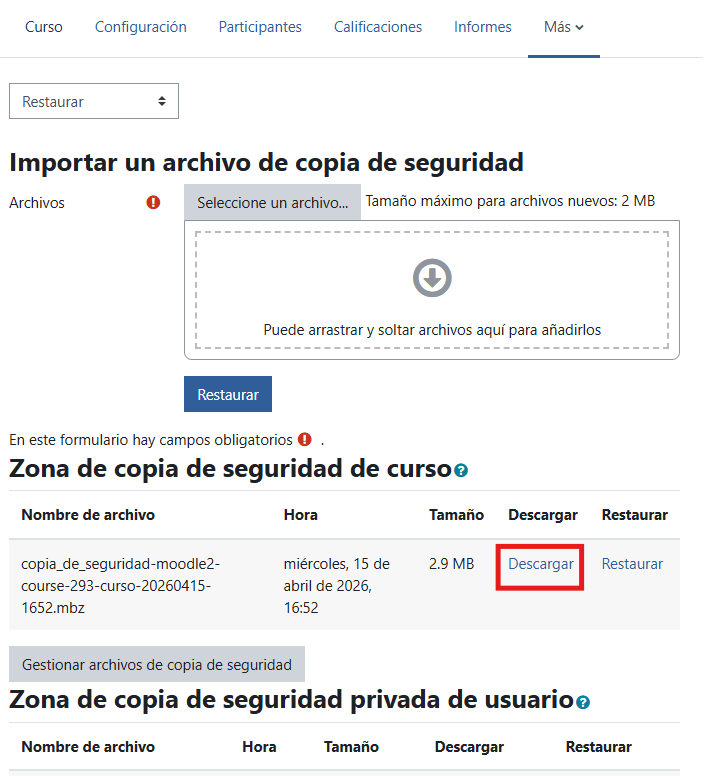Switch to Participantes tab
The height and width of the screenshot is (776, 706).
(x=260, y=27)
